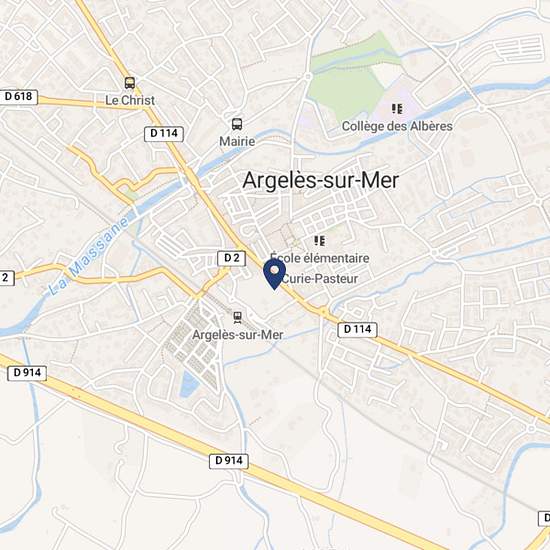The width and height of the screenshot is (550, 550).
Task: Click the D 914 shield at left edge
Action: tap(27, 373)
